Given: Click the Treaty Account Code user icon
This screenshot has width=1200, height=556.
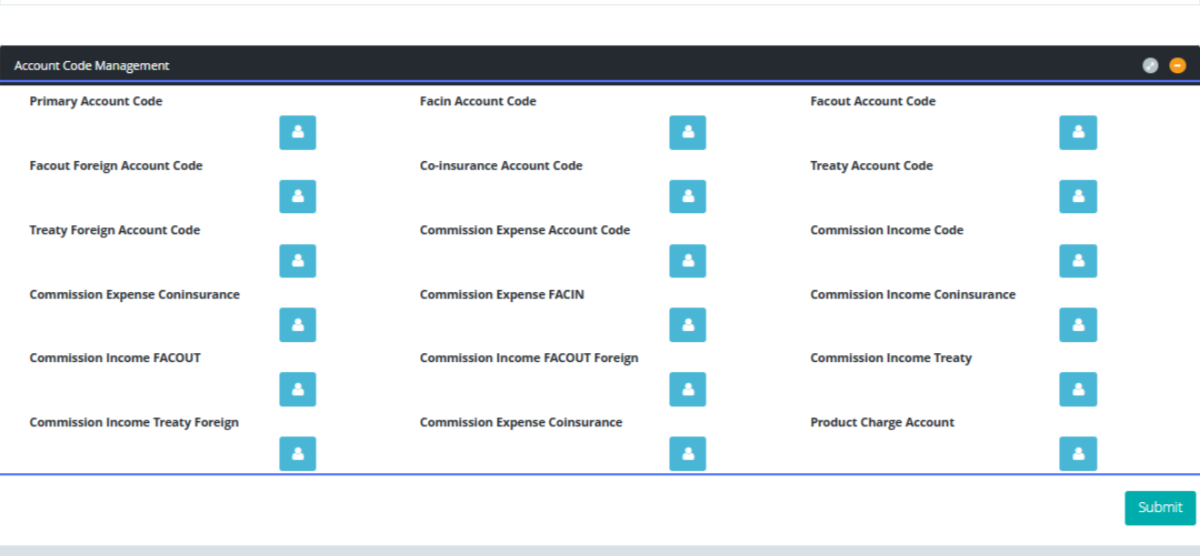Looking at the screenshot, I should [1077, 197].
